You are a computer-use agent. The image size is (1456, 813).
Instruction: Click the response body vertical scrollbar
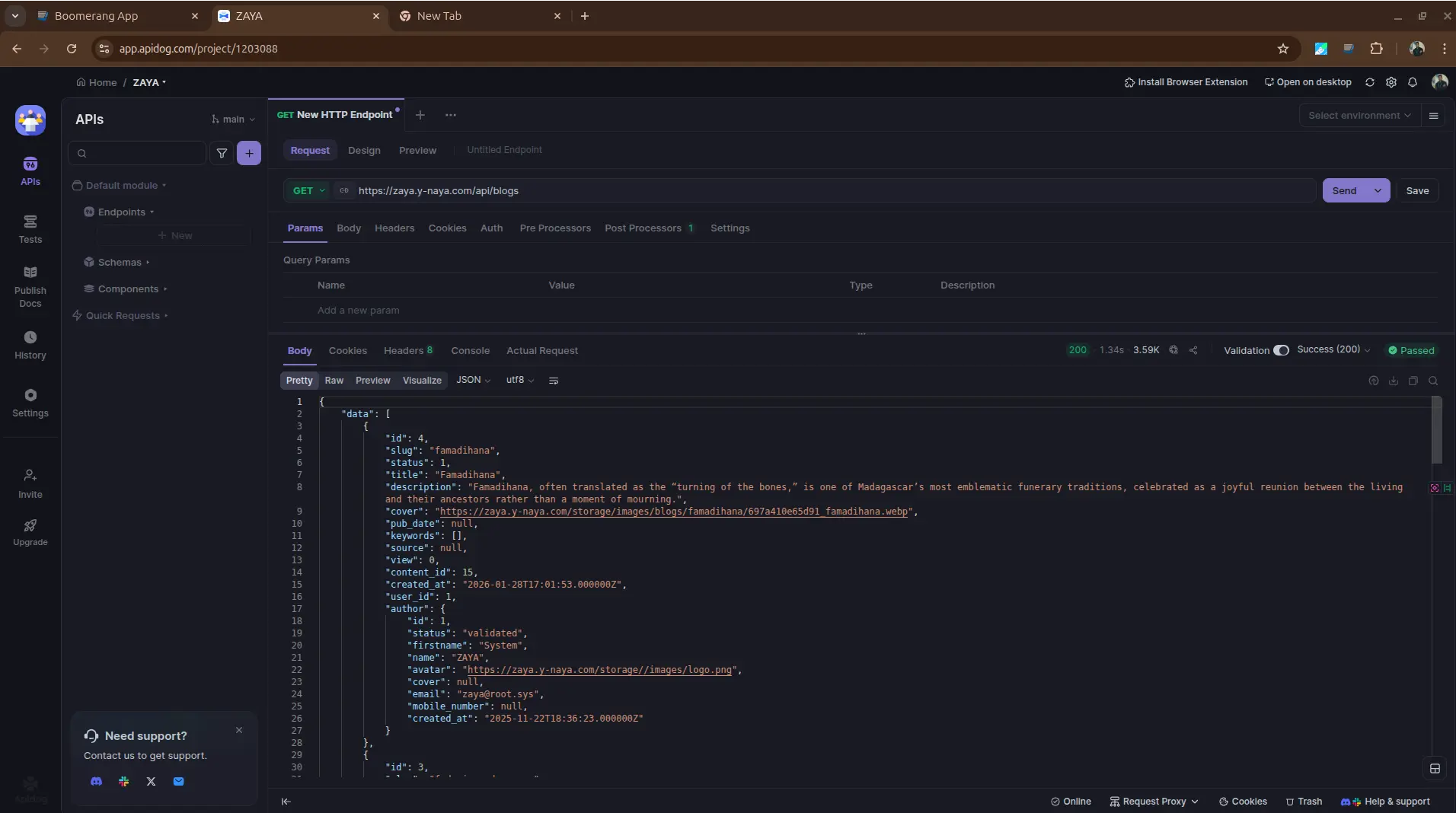tap(1436, 430)
